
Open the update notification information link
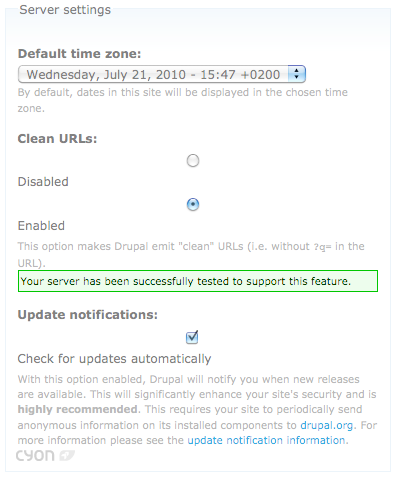pyautogui.click(x=266, y=440)
